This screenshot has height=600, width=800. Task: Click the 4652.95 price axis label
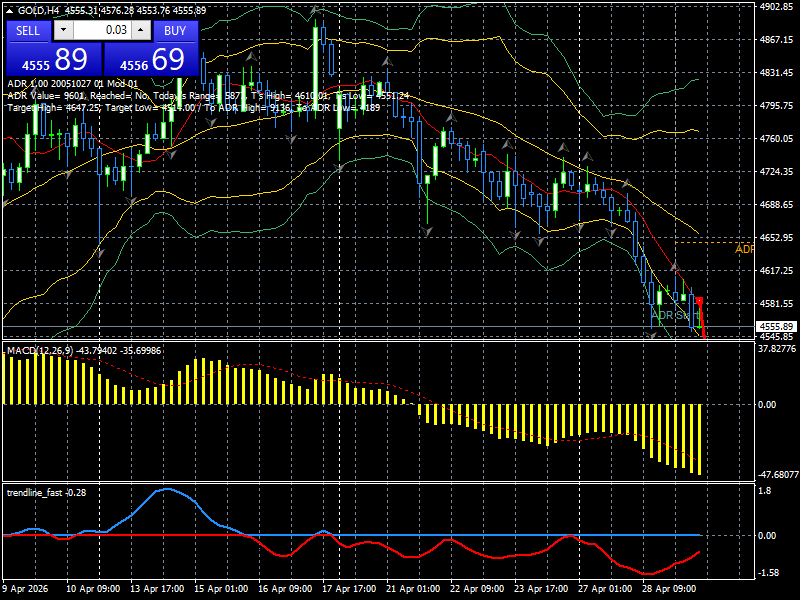coord(776,238)
